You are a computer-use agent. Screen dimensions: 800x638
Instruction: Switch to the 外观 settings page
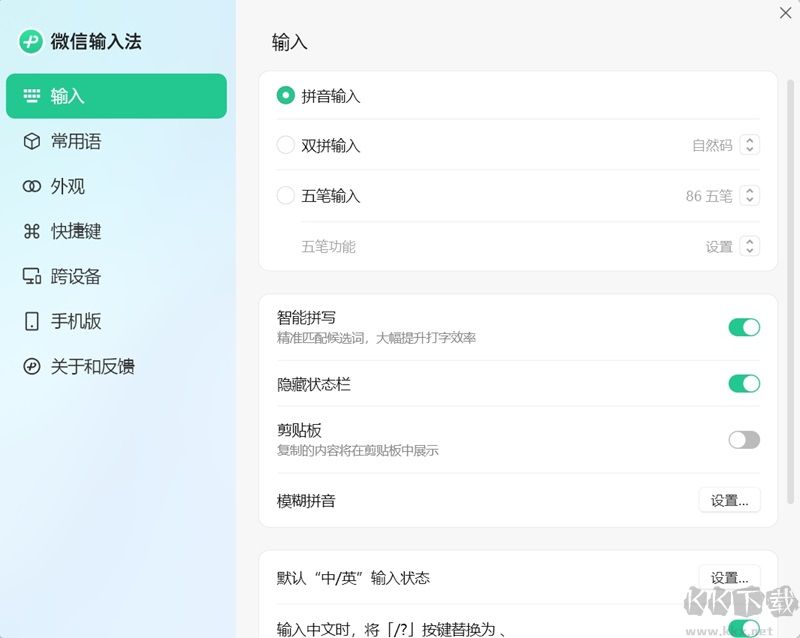[x=116, y=186]
